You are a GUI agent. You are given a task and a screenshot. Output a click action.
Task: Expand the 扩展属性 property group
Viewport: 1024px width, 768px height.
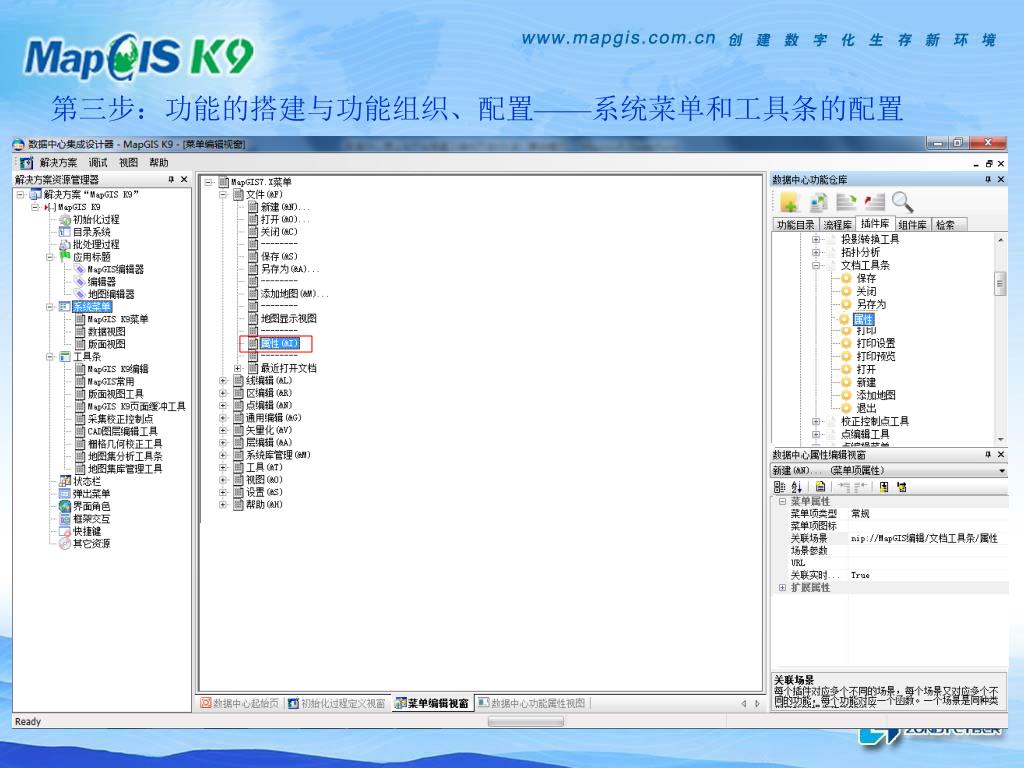coord(782,588)
